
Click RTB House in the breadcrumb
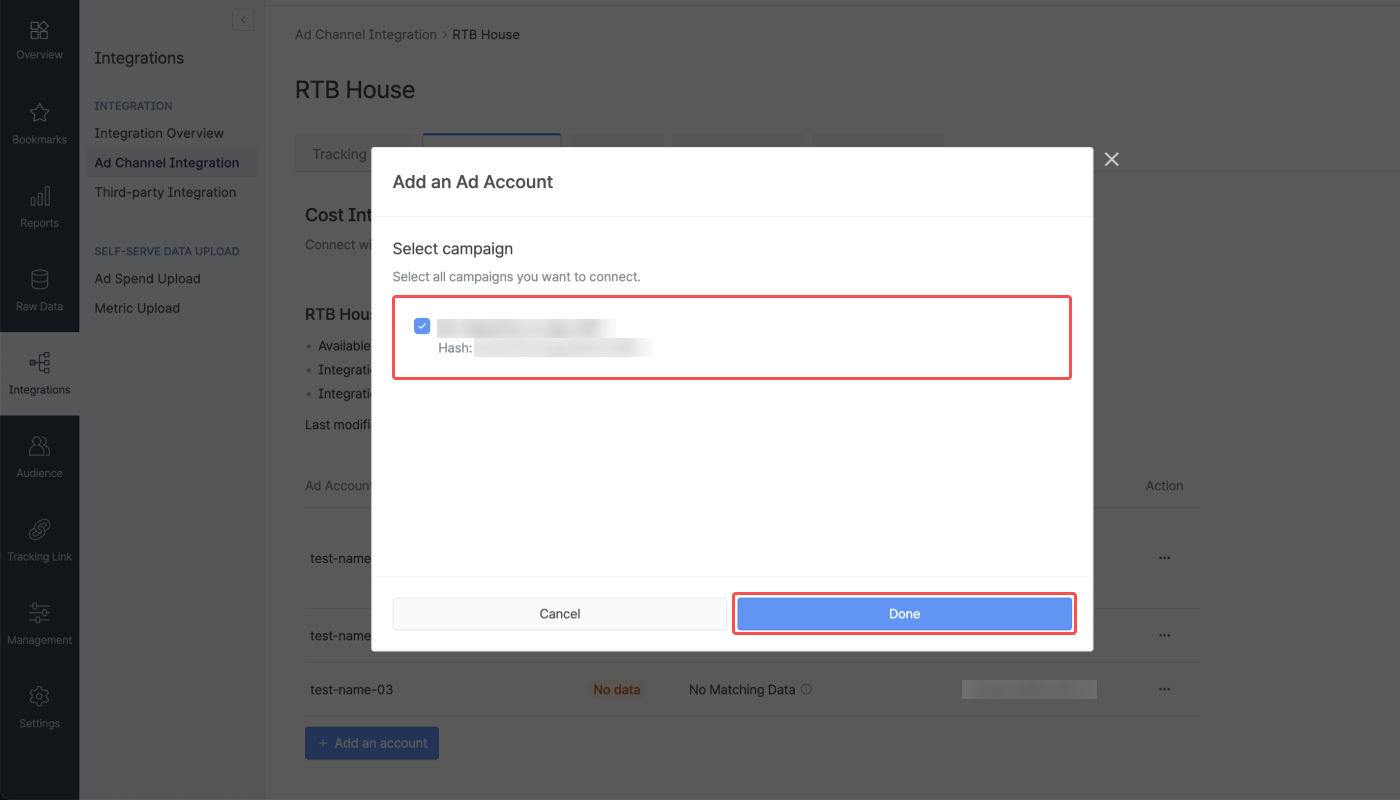pyautogui.click(x=486, y=34)
